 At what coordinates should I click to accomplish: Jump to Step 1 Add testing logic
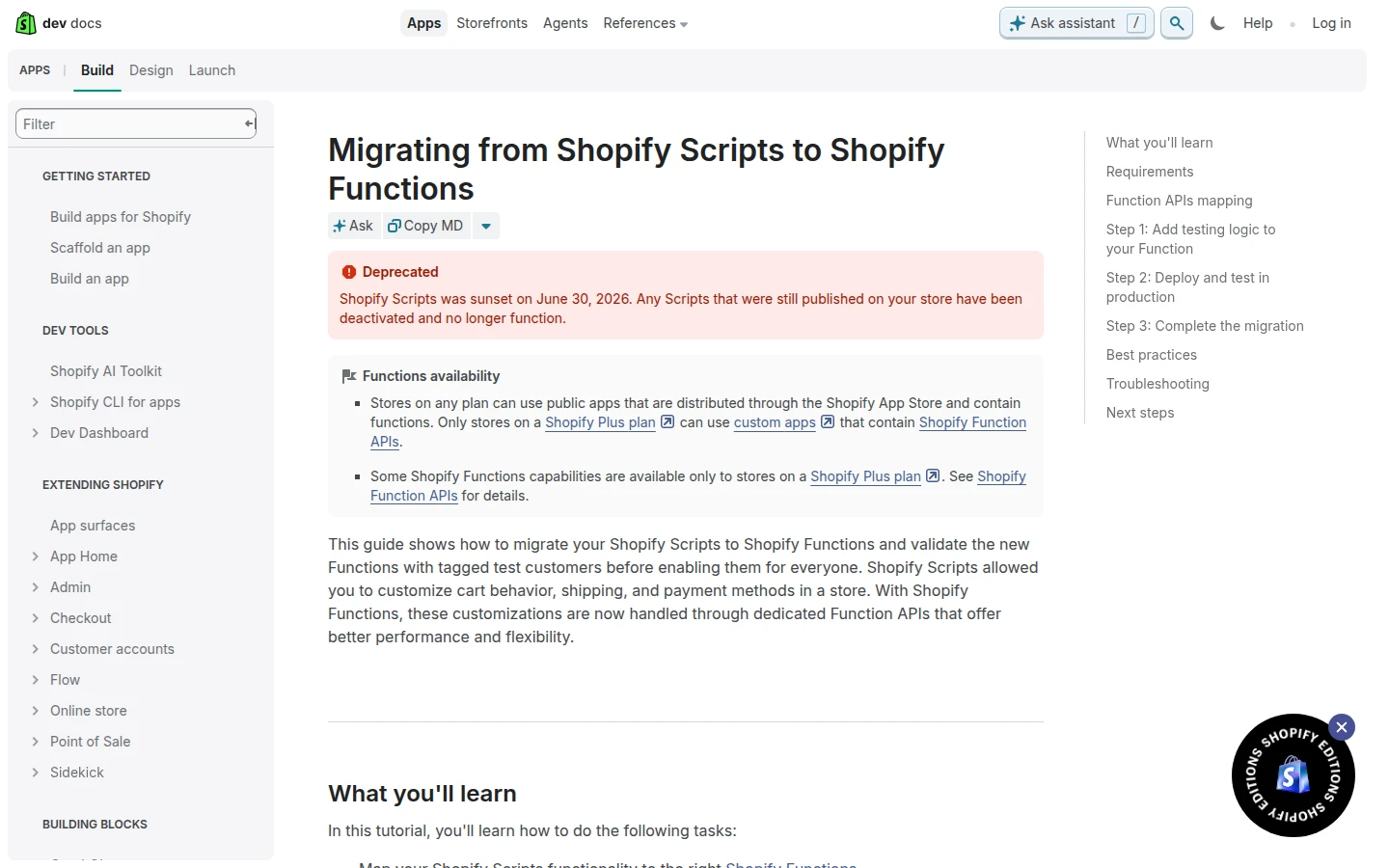pos(1190,239)
